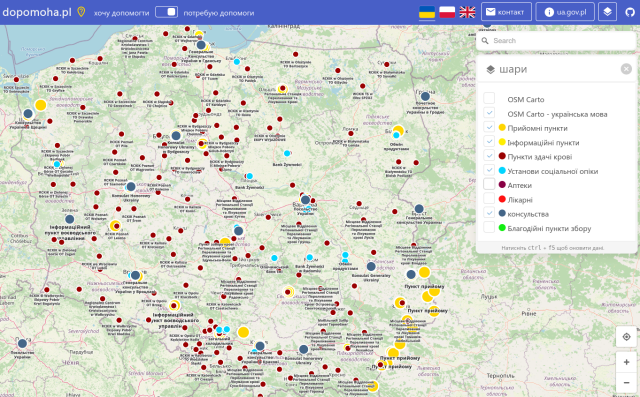This screenshot has height=397, width=640.
Task: Open the layers icon in header
Action: [x=607, y=12]
